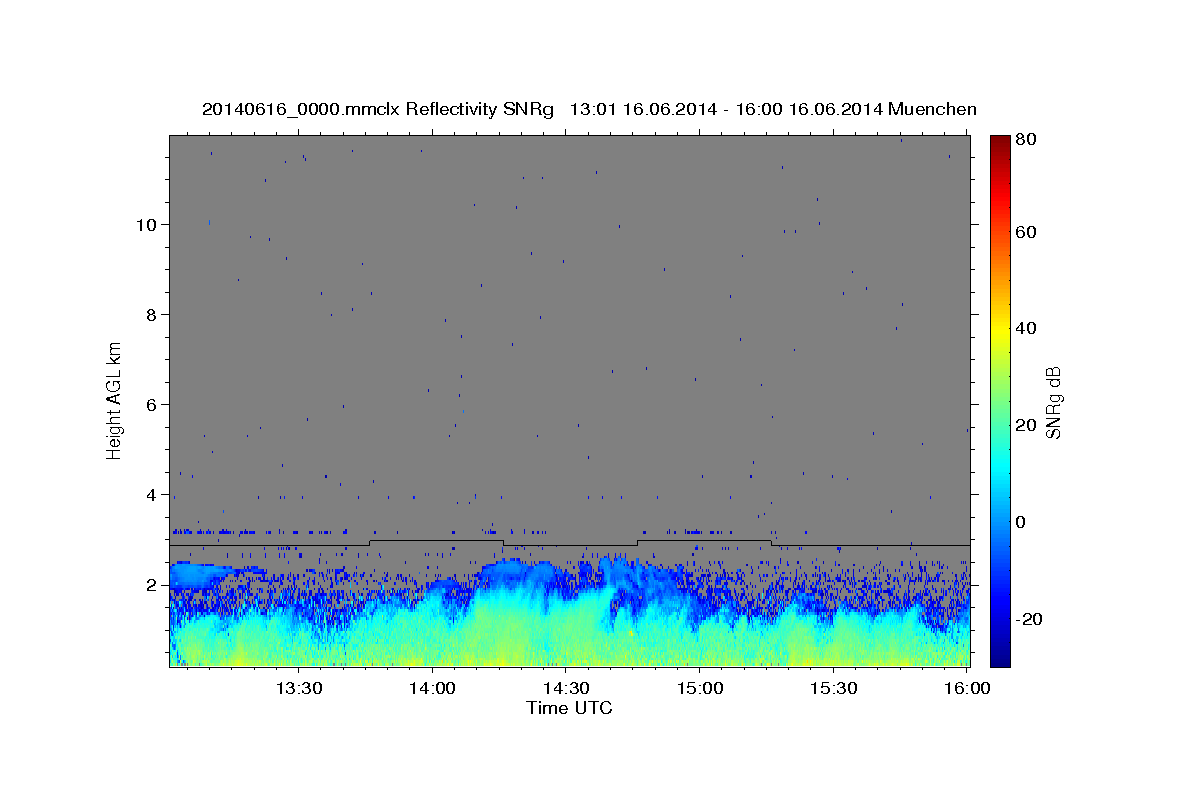This screenshot has height=800, width=1200.
Task: Click the 'Time UTC' x-axis label
Action: coord(569,708)
